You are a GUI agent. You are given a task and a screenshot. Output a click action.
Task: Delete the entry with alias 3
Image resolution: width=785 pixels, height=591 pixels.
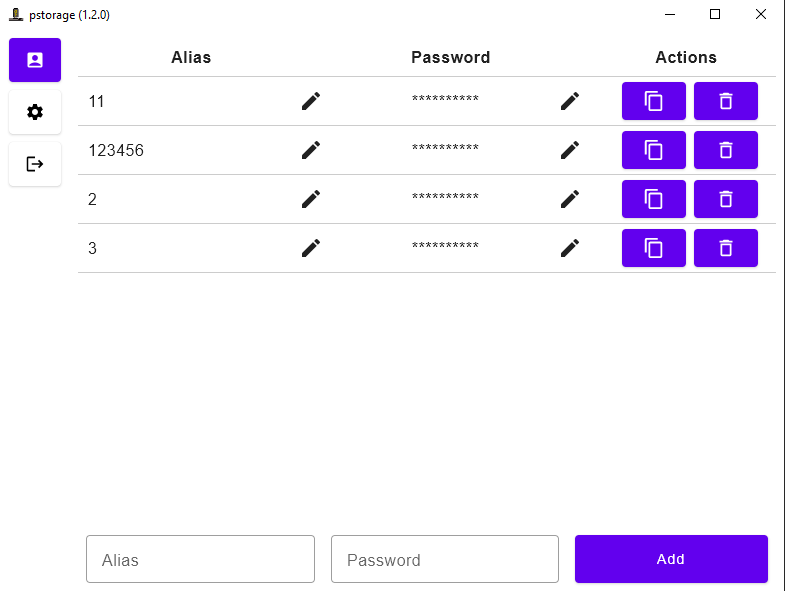click(726, 248)
